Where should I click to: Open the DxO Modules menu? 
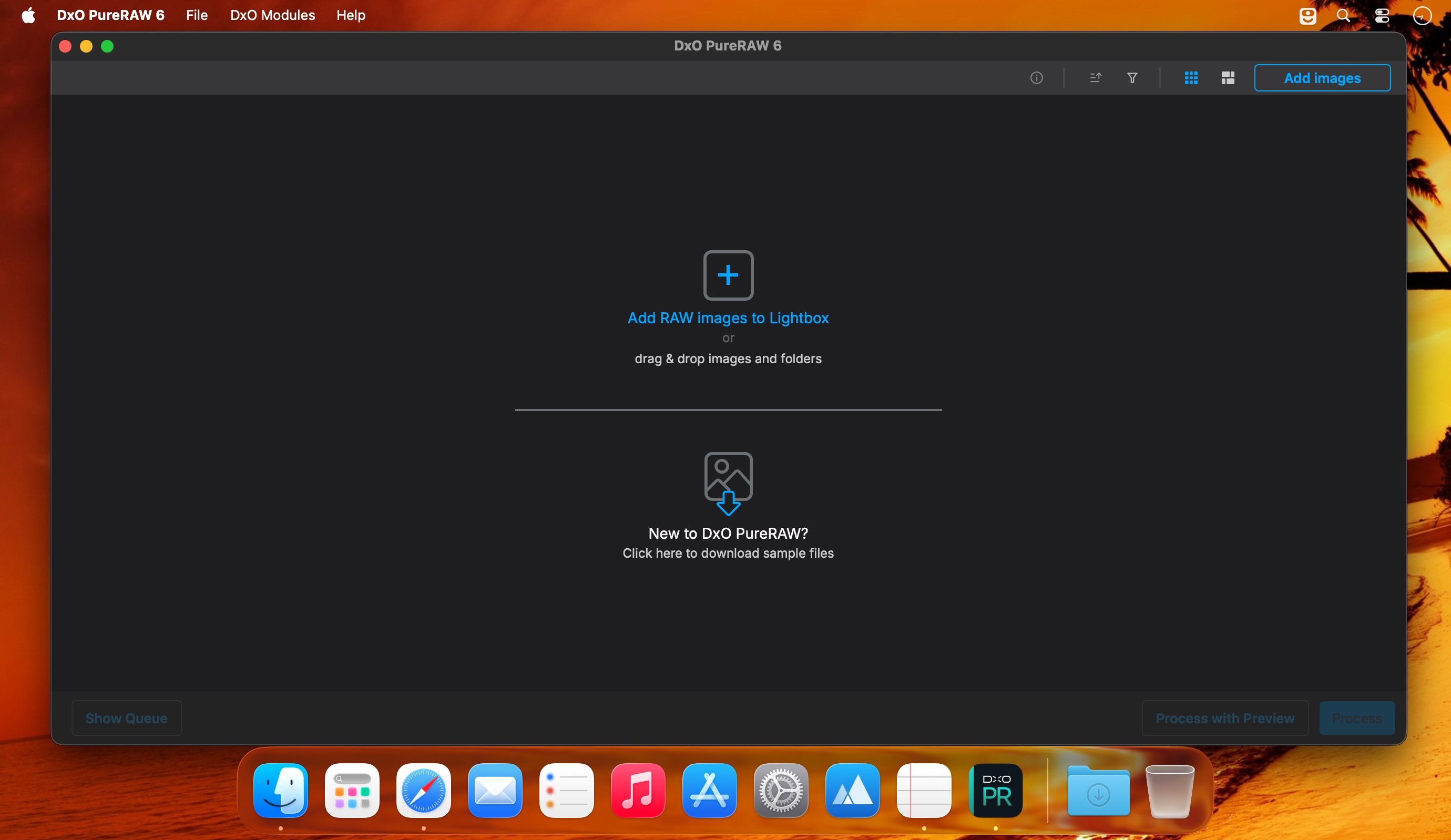(x=272, y=15)
